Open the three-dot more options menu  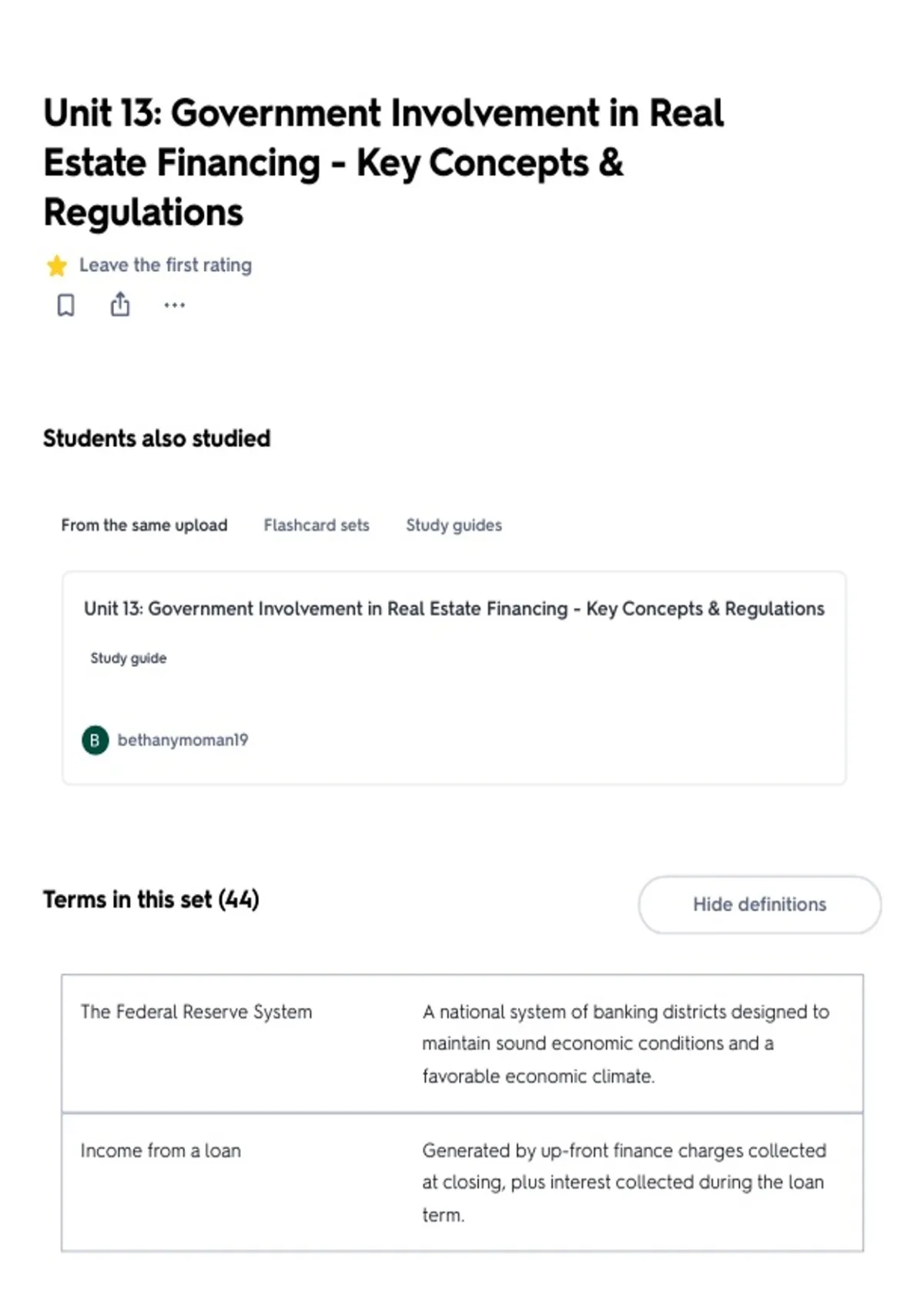coord(175,305)
